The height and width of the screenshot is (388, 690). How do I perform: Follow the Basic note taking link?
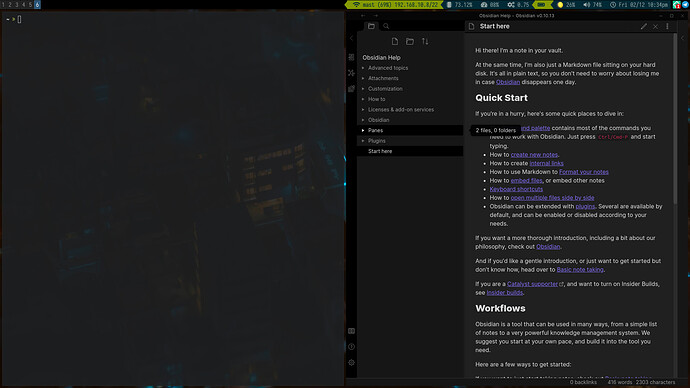(580, 270)
